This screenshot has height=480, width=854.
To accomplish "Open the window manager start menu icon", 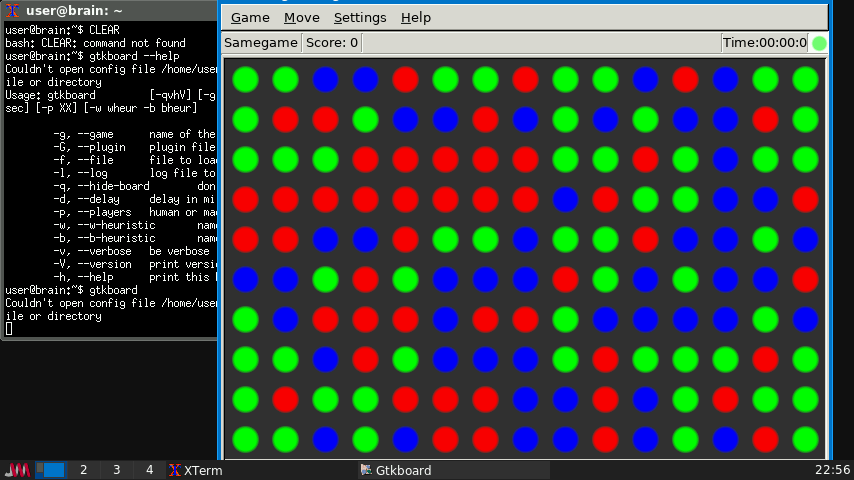I will [18, 470].
